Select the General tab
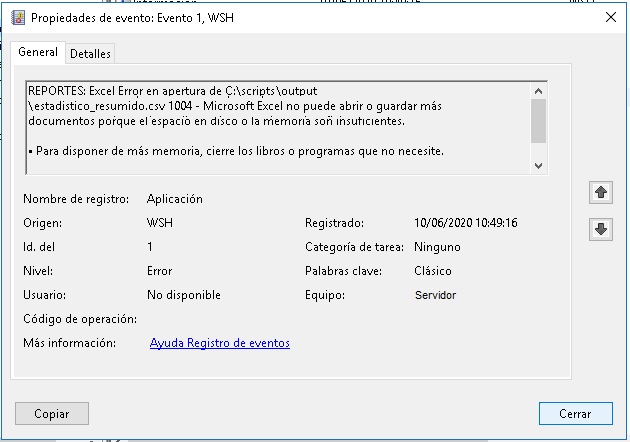This screenshot has width=630, height=442. (x=39, y=52)
